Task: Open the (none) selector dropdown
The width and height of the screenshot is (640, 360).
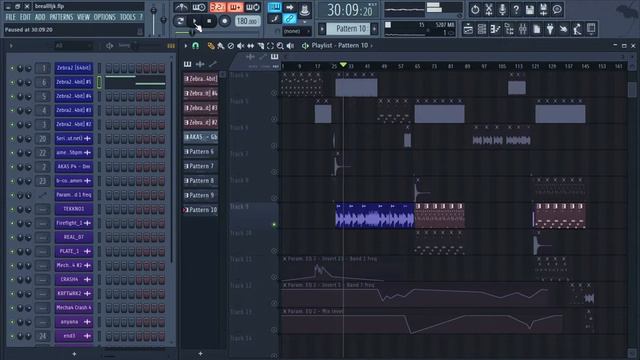Action: click(296, 31)
